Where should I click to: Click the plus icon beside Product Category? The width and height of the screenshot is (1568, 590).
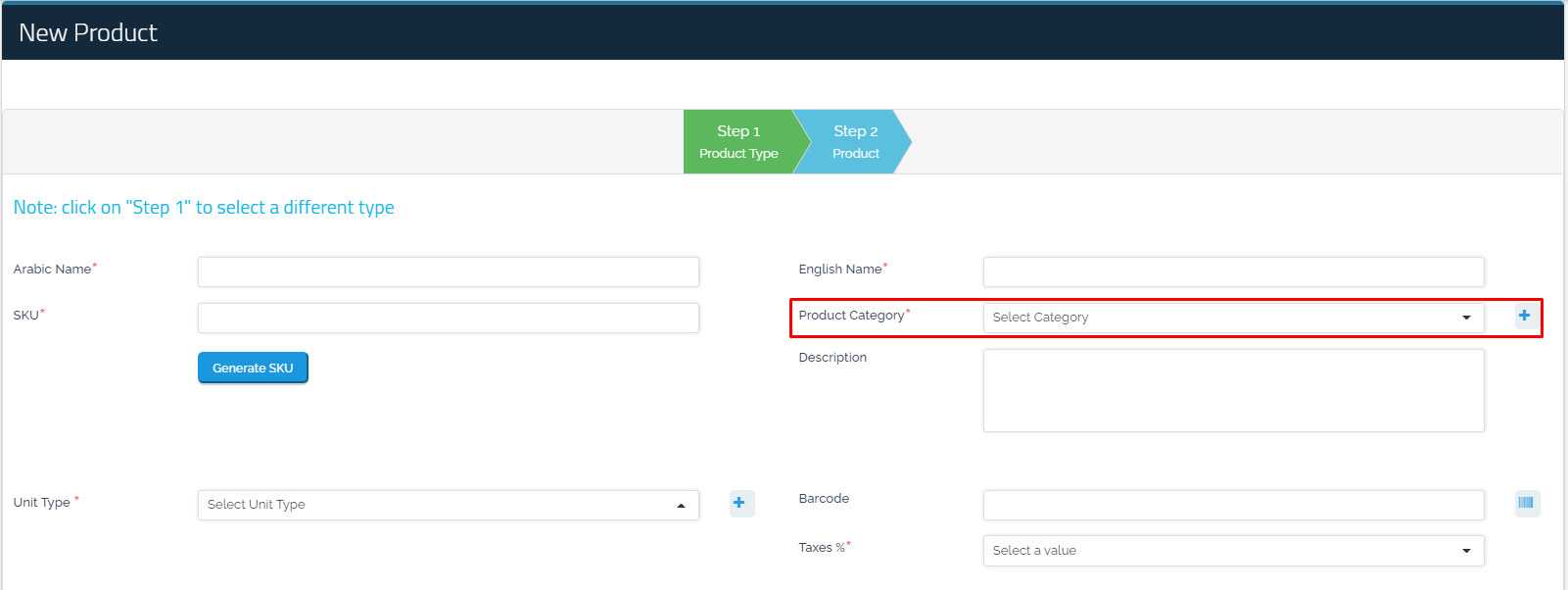click(1524, 316)
